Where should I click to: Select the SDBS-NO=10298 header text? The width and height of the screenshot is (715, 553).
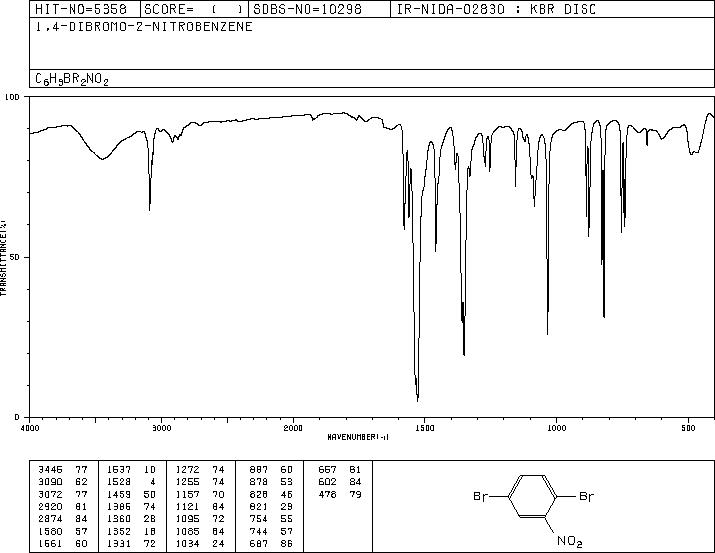307,9
